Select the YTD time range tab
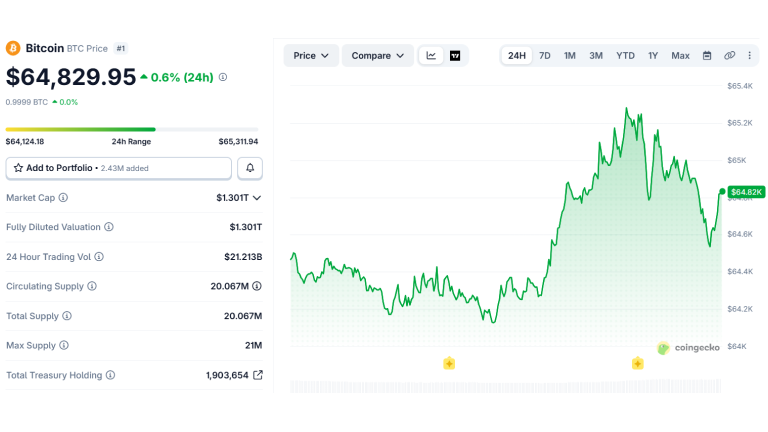 625,55
